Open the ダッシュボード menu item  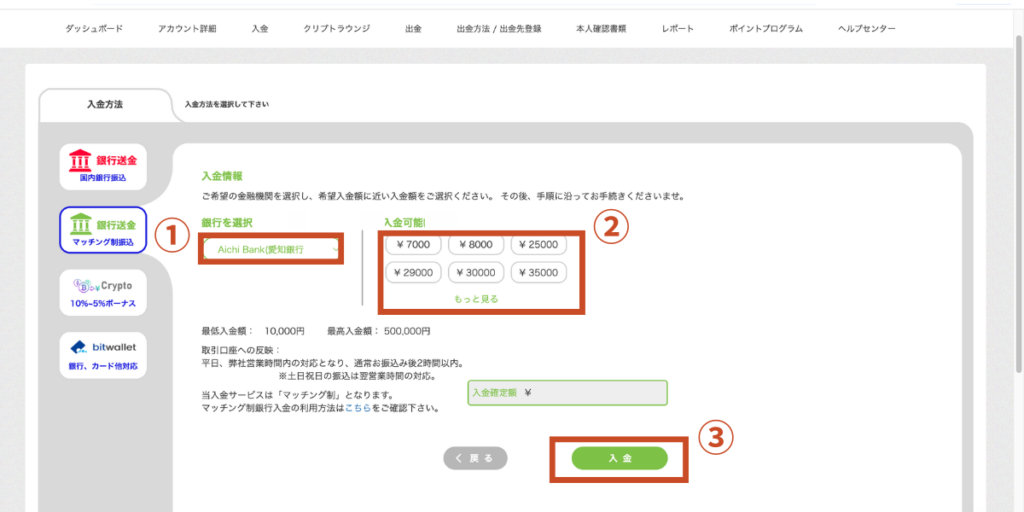click(x=94, y=29)
